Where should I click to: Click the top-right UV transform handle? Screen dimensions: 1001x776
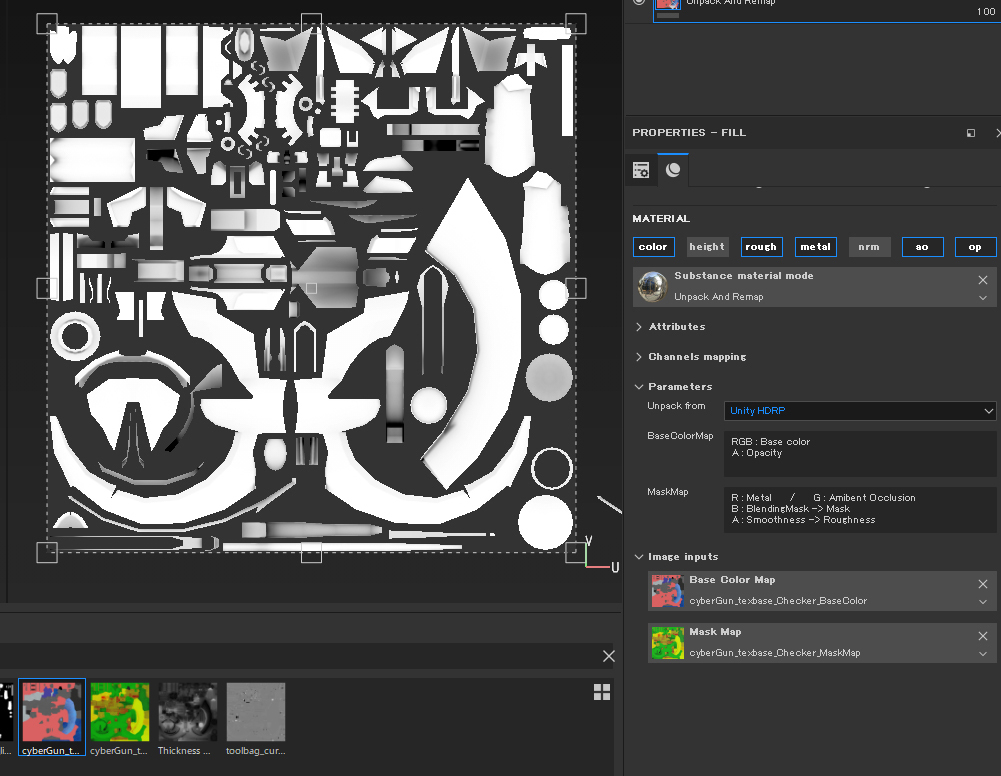pos(576,24)
